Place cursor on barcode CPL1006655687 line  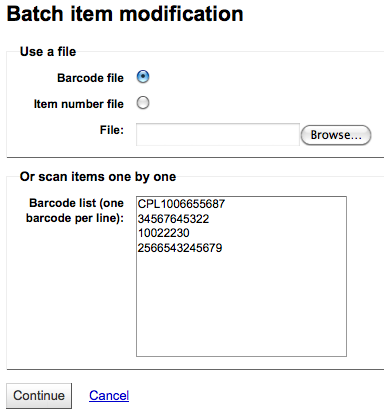[181, 204]
